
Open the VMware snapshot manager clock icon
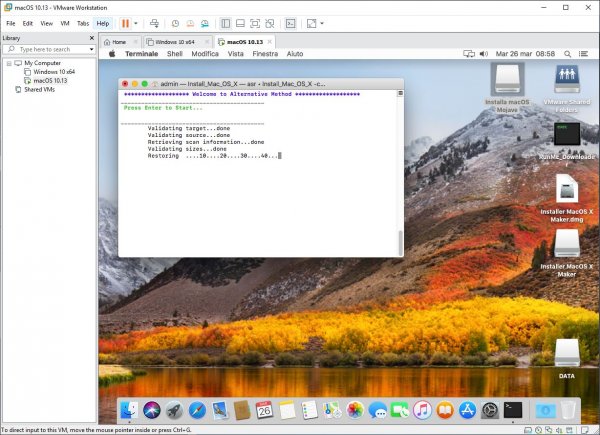175,23
